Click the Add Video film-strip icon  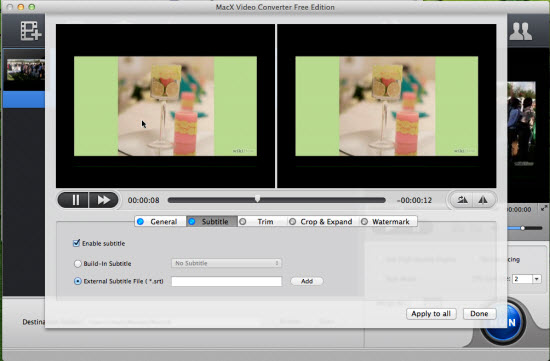pyautogui.click(x=31, y=31)
